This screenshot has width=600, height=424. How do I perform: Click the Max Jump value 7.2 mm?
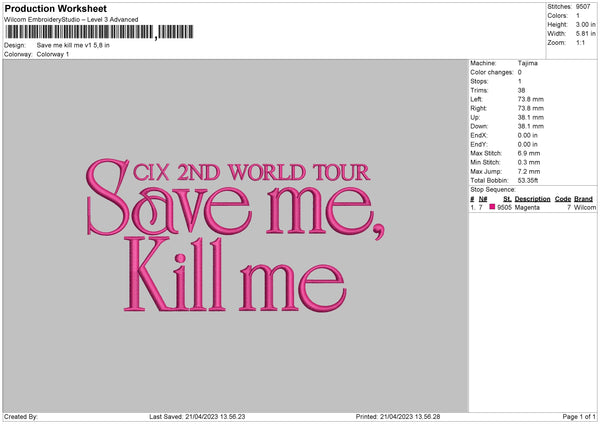coord(529,171)
